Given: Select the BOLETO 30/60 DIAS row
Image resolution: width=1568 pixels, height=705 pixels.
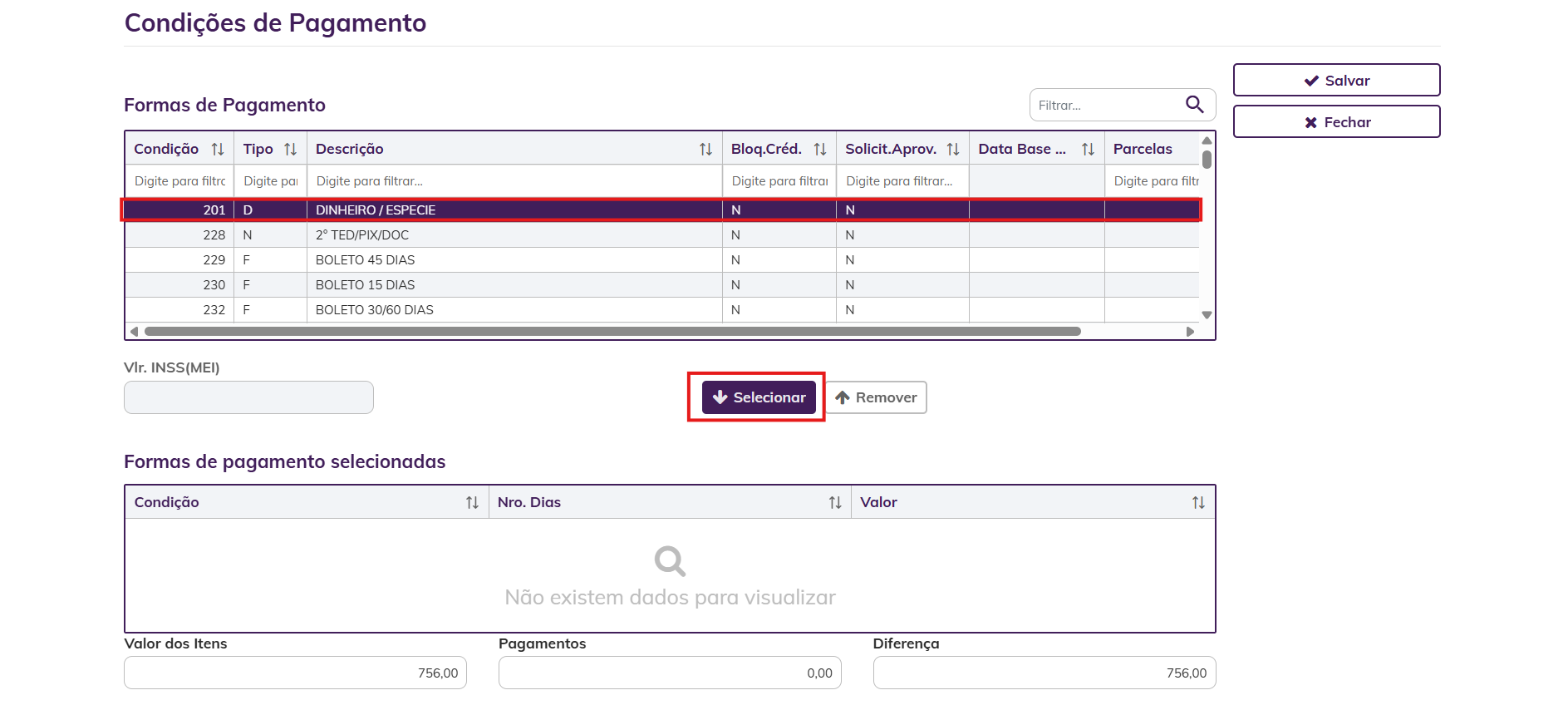Looking at the screenshot, I should pyautogui.click(x=661, y=310).
